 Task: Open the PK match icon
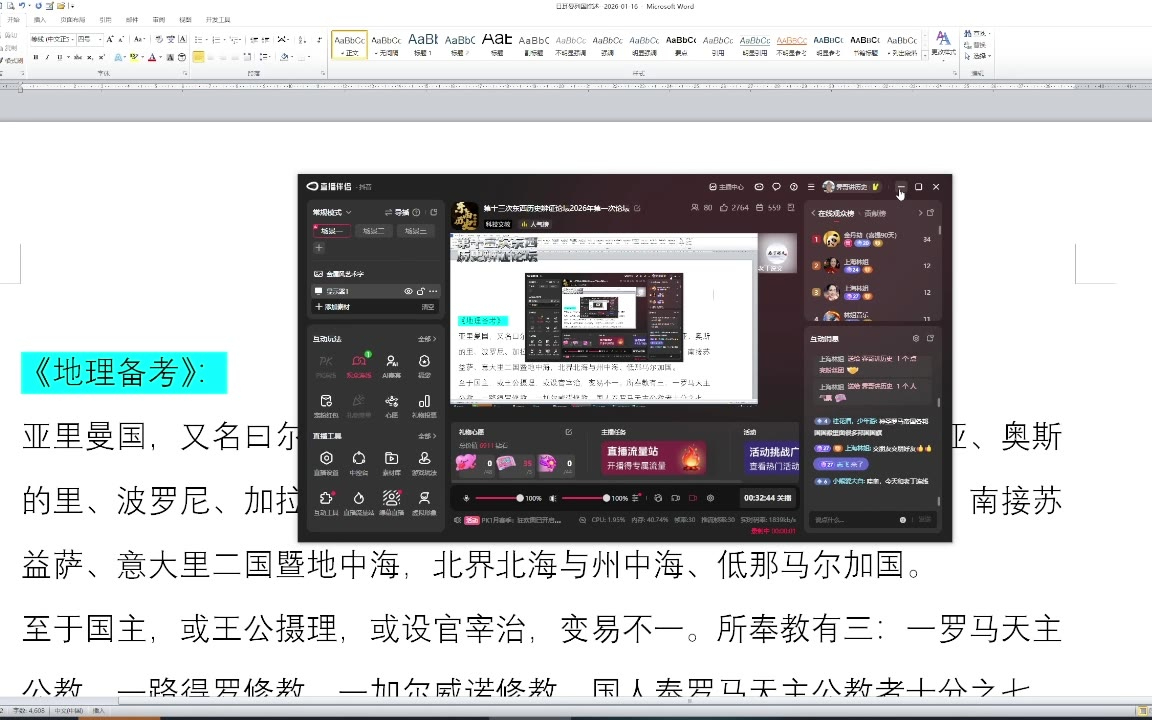pos(326,364)
